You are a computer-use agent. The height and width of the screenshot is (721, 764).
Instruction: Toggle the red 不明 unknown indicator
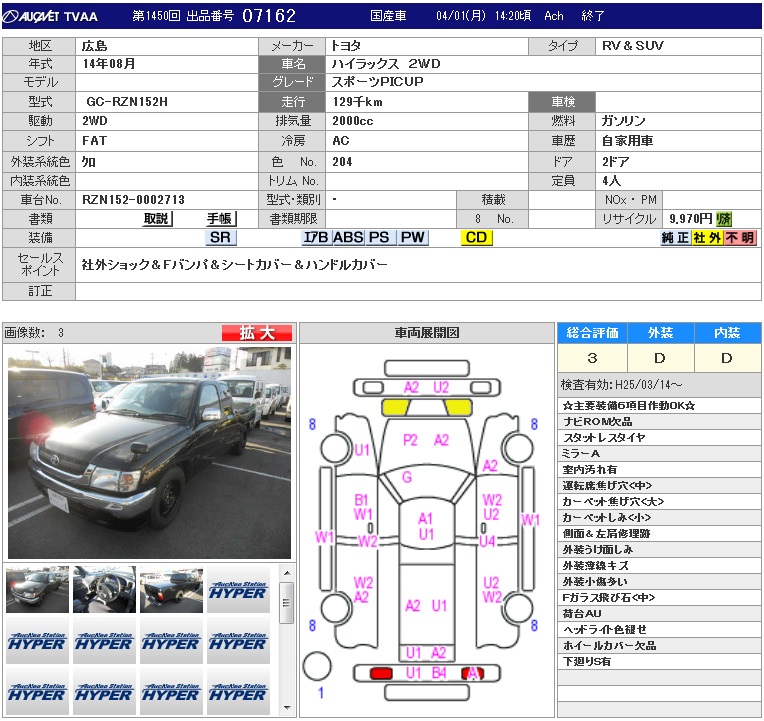(740, 238)
